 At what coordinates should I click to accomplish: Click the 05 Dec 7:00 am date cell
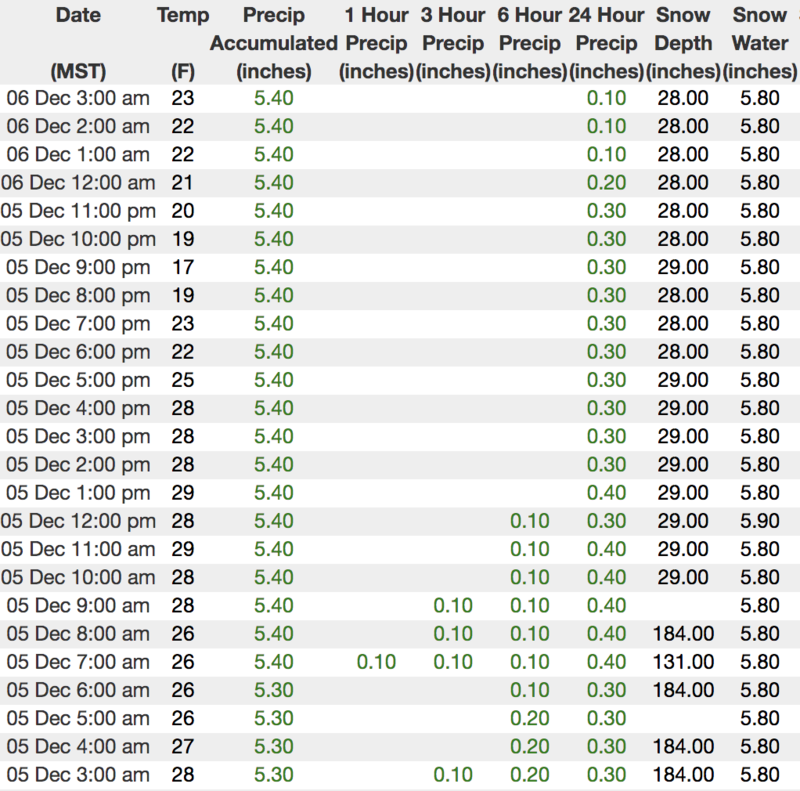[78, 662]
